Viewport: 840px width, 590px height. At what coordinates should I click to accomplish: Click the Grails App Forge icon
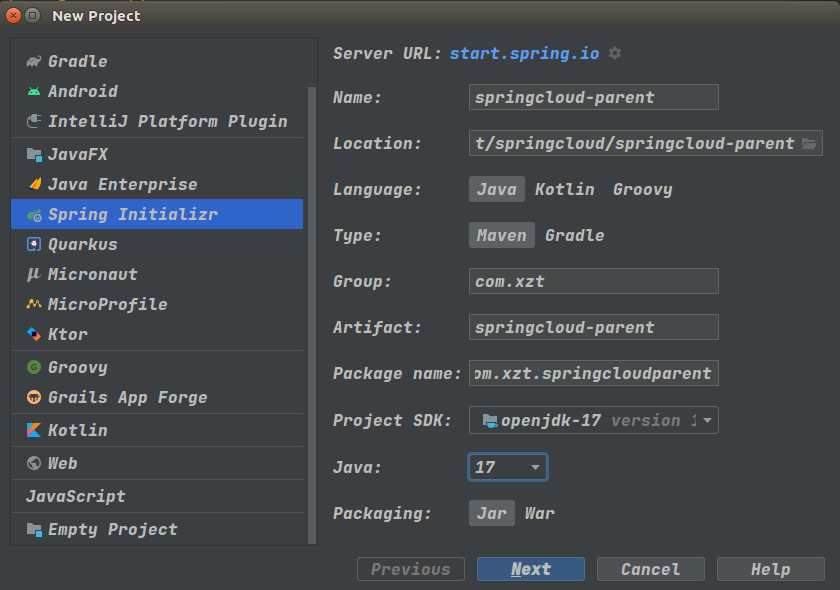(x=34, y=397)
